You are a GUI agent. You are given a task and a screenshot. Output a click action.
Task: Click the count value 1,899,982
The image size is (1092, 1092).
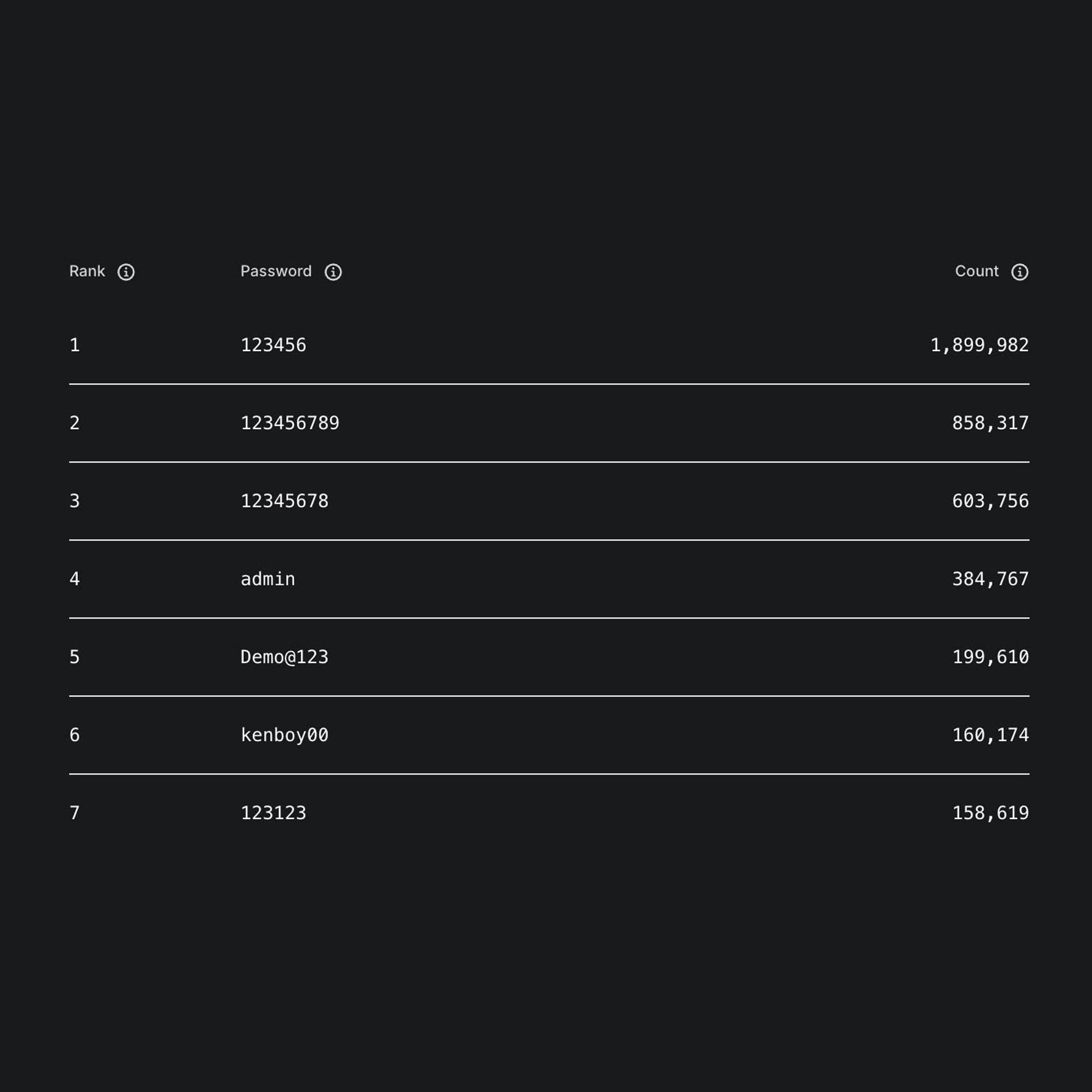point(979,345)
